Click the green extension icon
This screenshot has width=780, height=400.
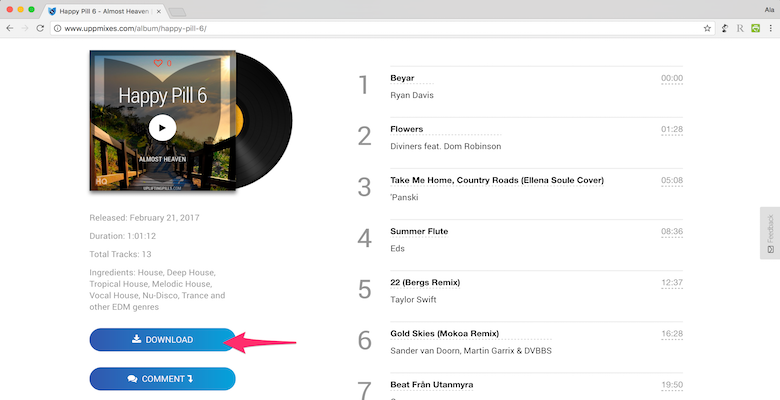tap(755, 28)
